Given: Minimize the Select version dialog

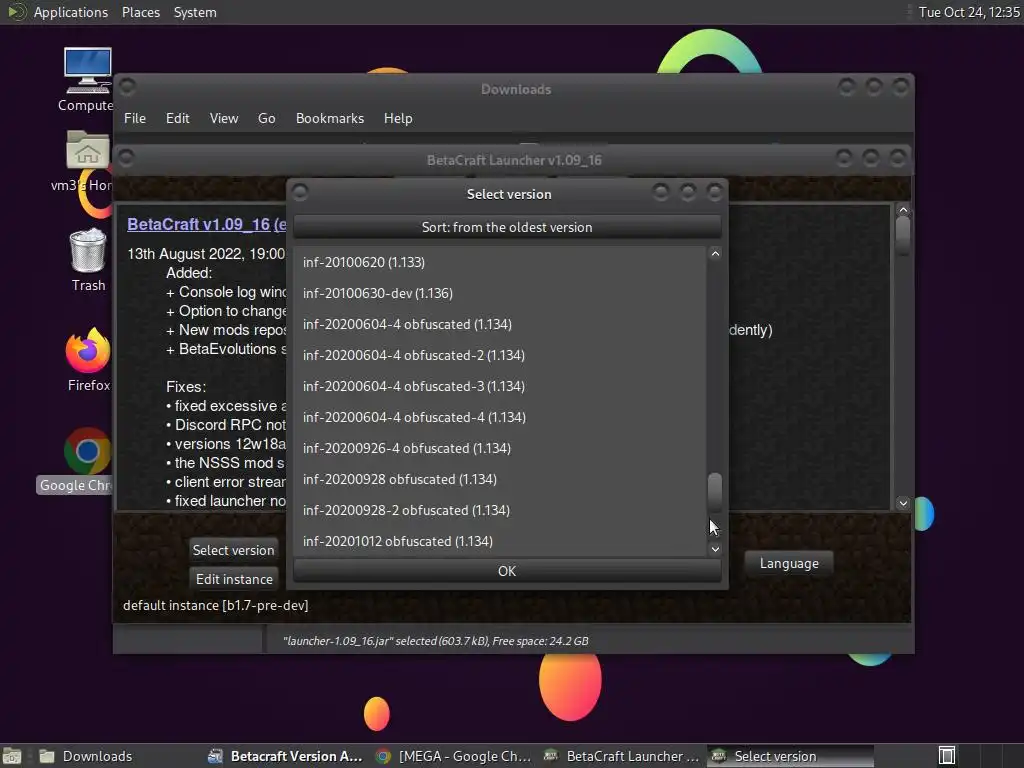Looking at the screenshot, I should click(661, 192).
